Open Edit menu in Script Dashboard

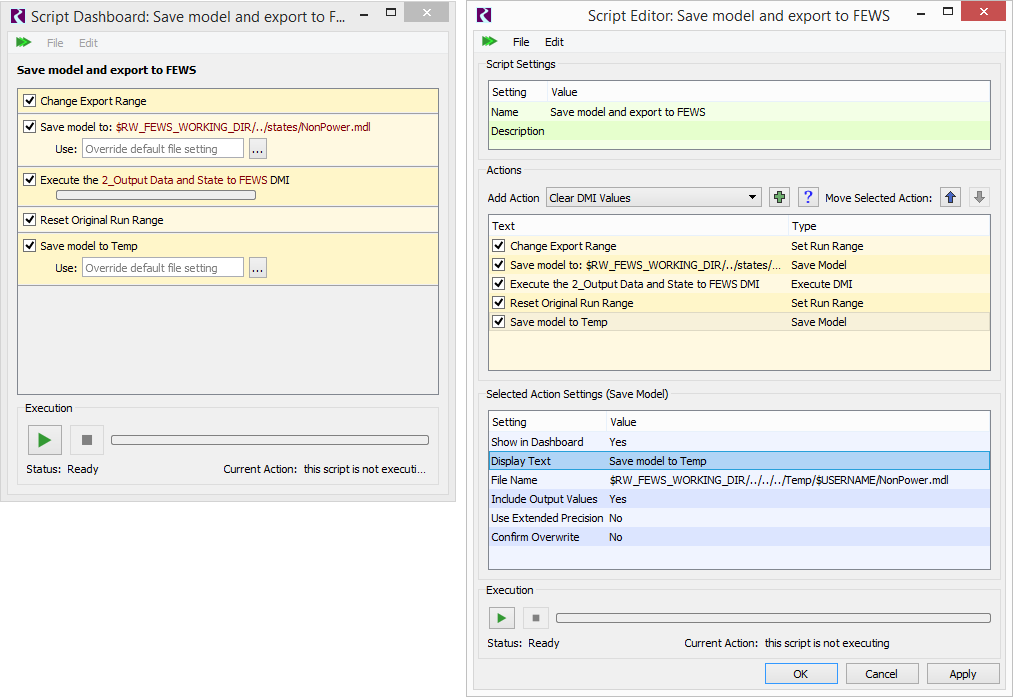pos(89,43)
